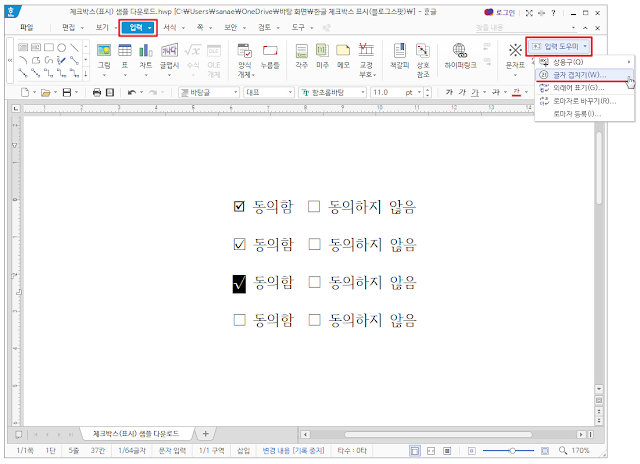Open the 서식 menu
Image resolution: width=640 pixels, height=464 pixels.
[170, 27]
